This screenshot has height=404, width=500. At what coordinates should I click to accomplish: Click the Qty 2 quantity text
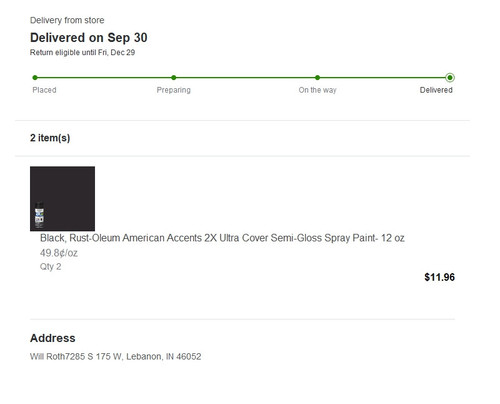[50, 267]
